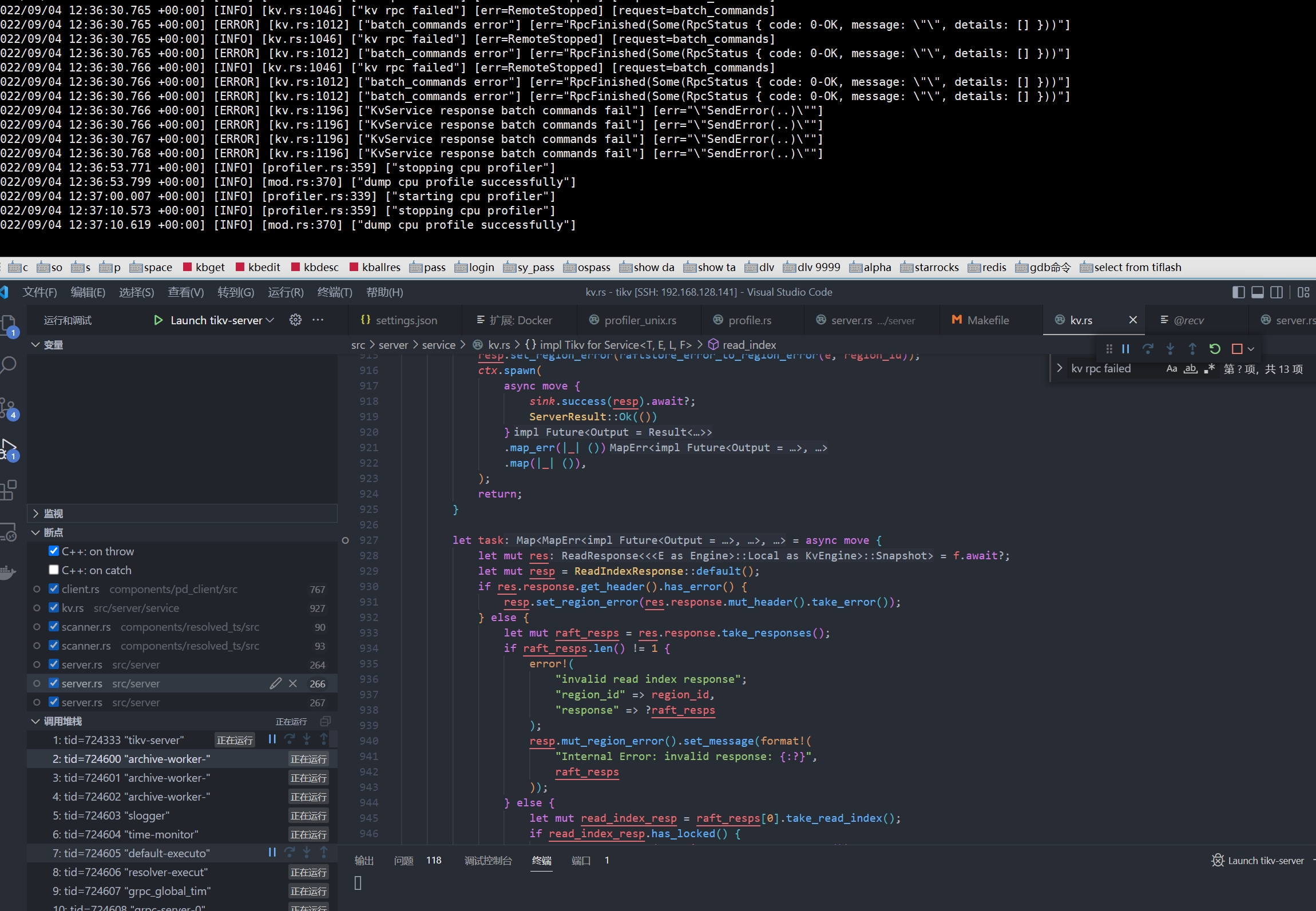Toggle bottom panel layout icon
The image size is (1316, 911).
point(1258,292)
